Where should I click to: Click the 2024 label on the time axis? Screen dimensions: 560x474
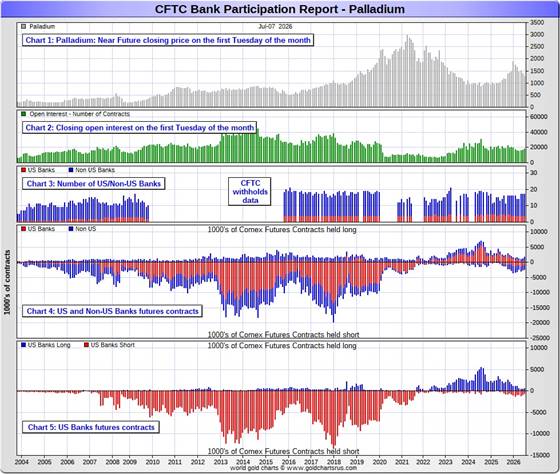(x=468, y=462)
